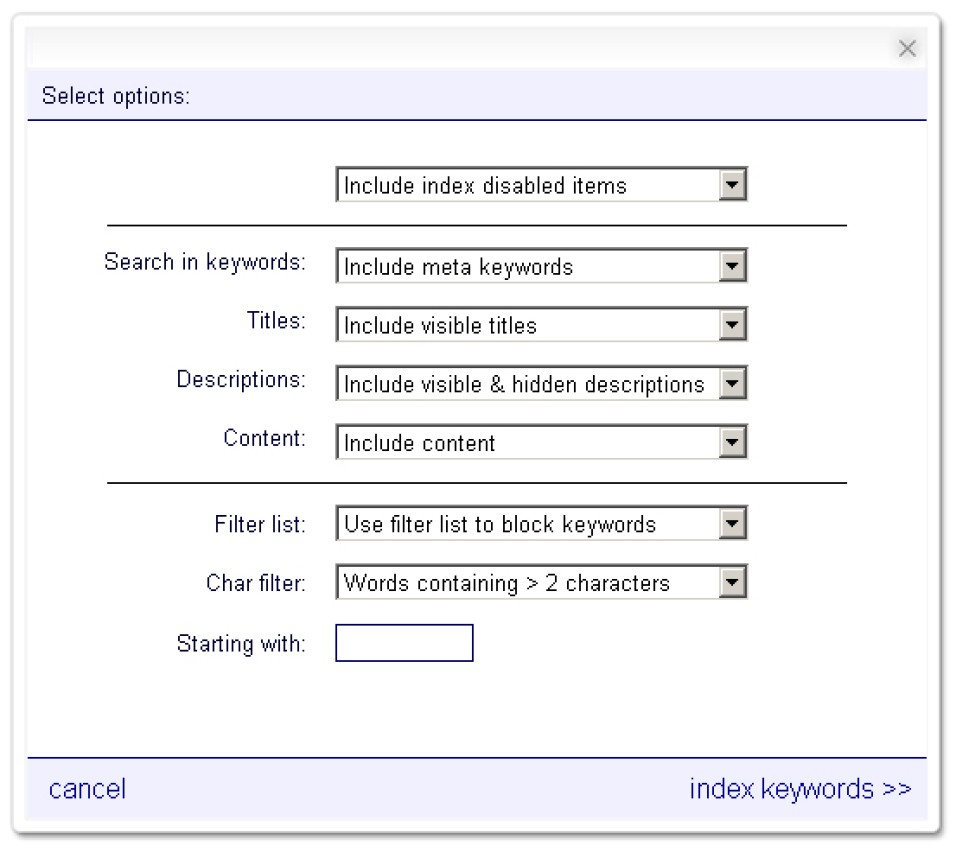Click the Filter list dropdown arrow

coord(733,524)
